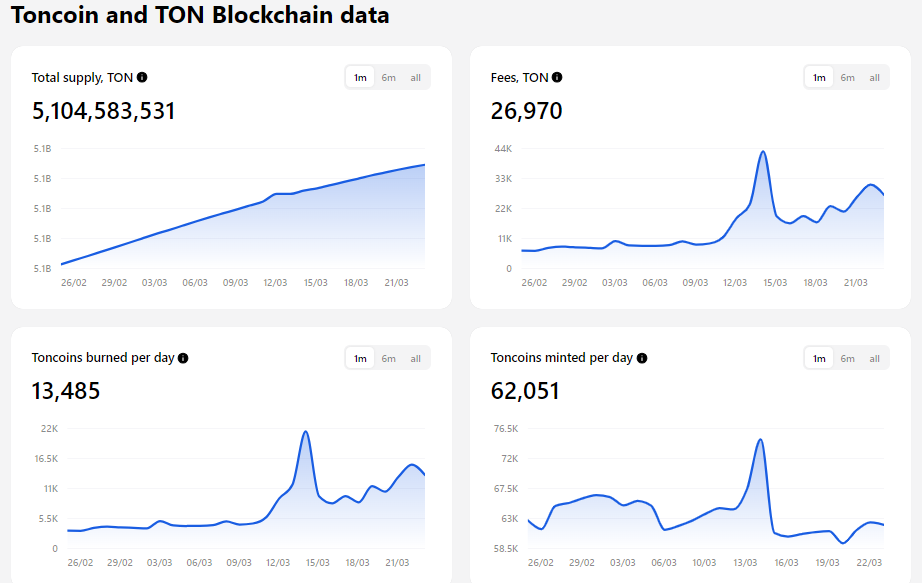Select 6m range on Toncoins burned chart
Viewport: 922px width, 583px height.
388,357
